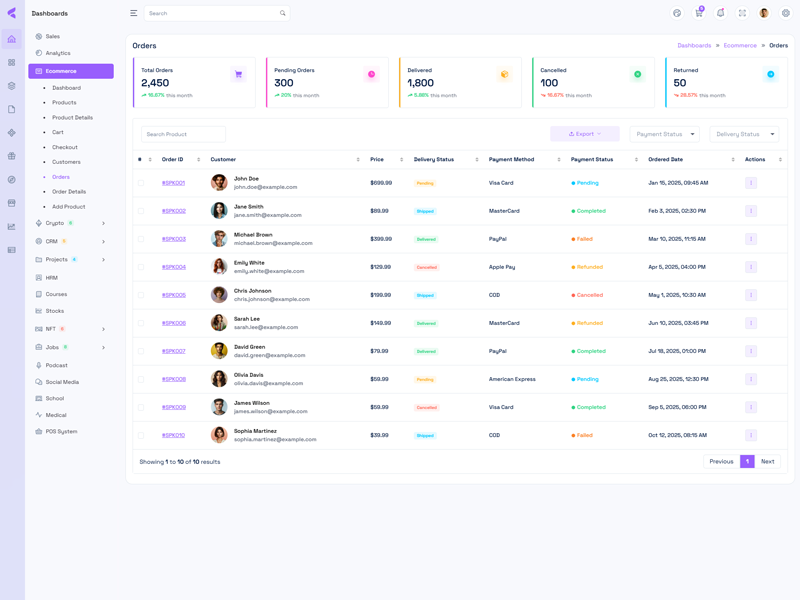Click the Export button

[x=585, y=134]
